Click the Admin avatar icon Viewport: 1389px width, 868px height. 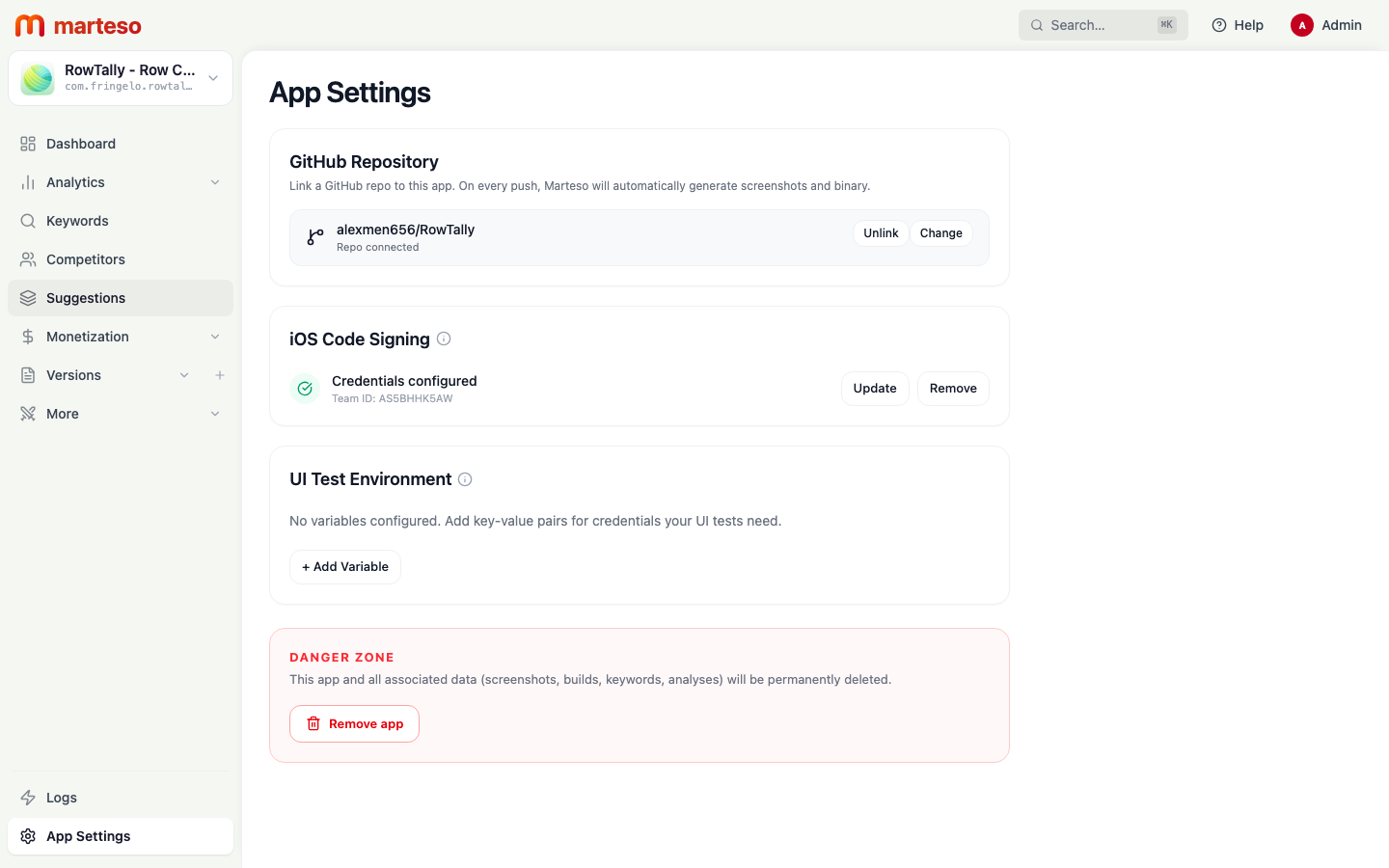click(1302, 25)
